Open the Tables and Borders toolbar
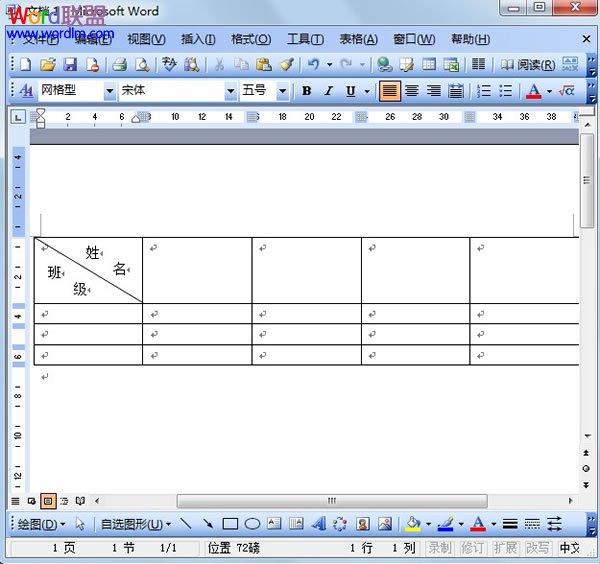This screenshot has width=600, height=564. coord(406,64)
